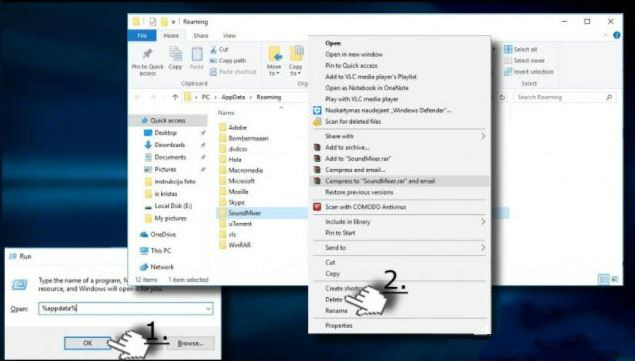
Task: Select the WinRAR folder
Action: pos(239,245)
